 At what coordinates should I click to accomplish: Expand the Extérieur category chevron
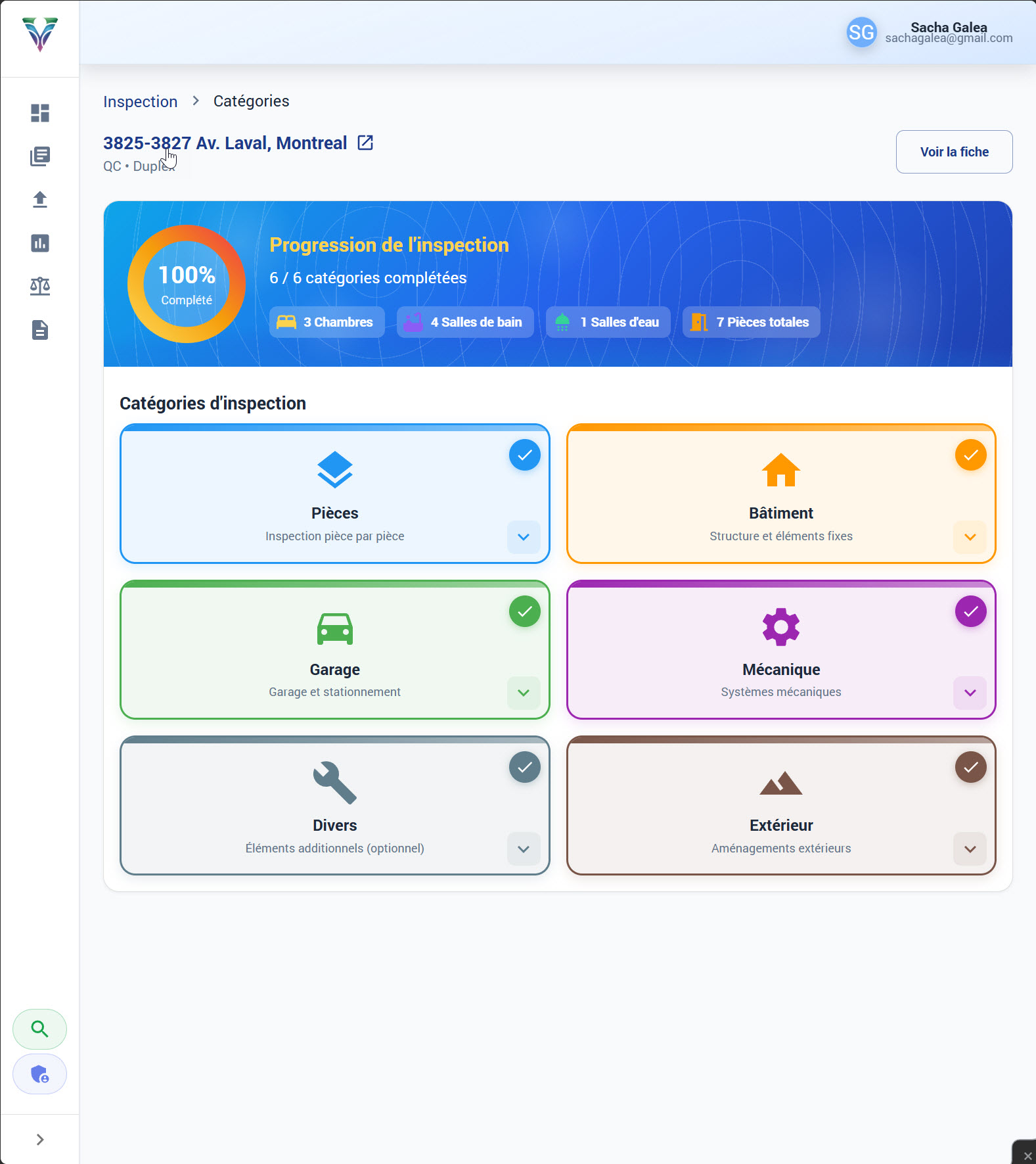pos(970,849)
